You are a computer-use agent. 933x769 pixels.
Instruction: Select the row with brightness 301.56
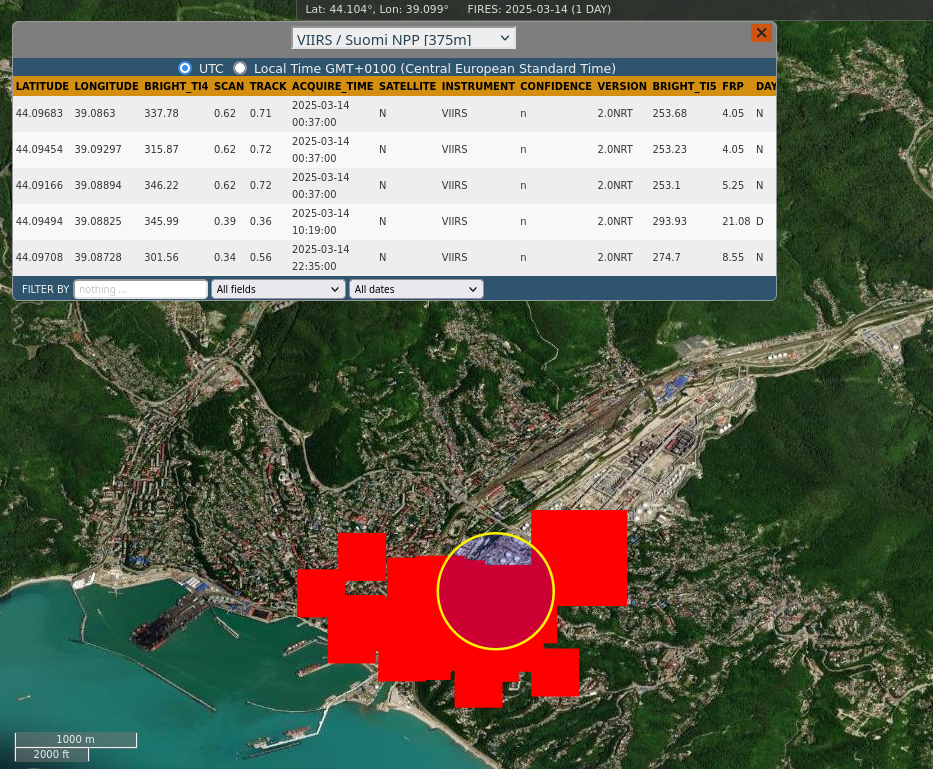[x=161, y=258]
